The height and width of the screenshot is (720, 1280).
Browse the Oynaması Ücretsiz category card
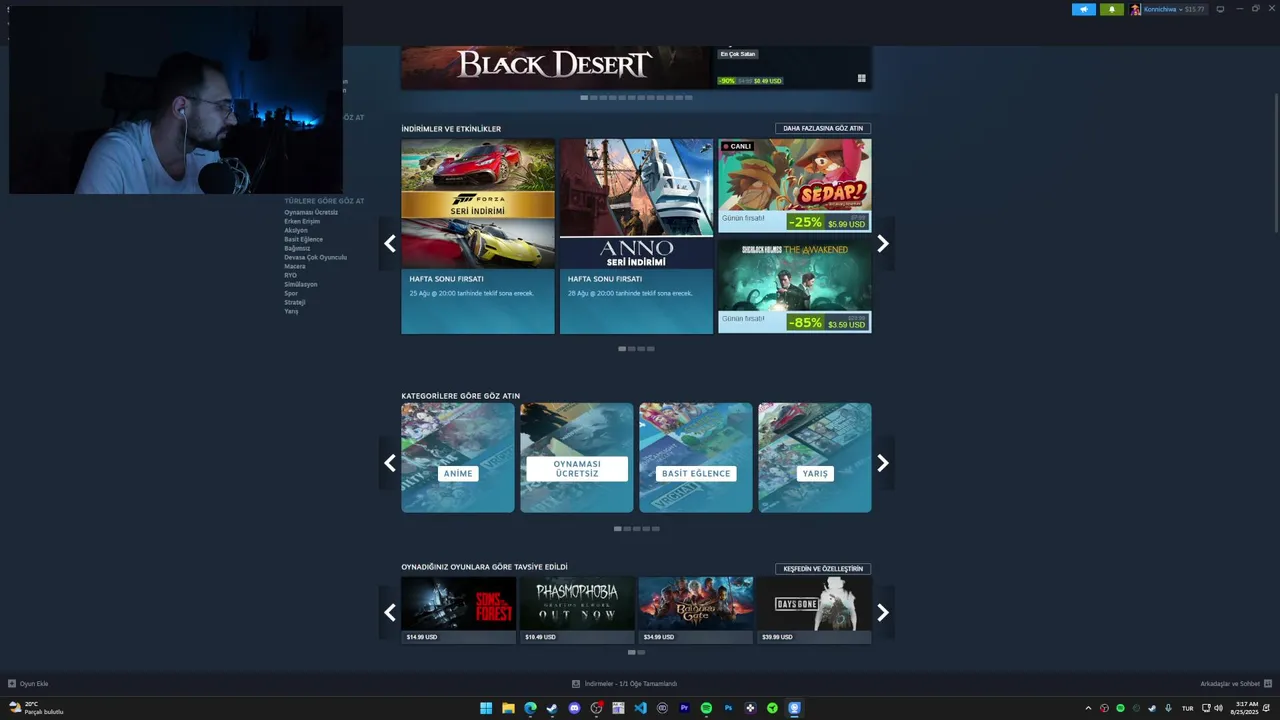(x=577, y=458)
